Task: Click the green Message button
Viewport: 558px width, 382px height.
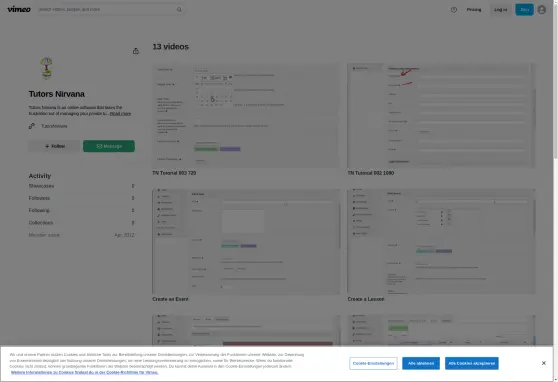Action: click(109, 146)
